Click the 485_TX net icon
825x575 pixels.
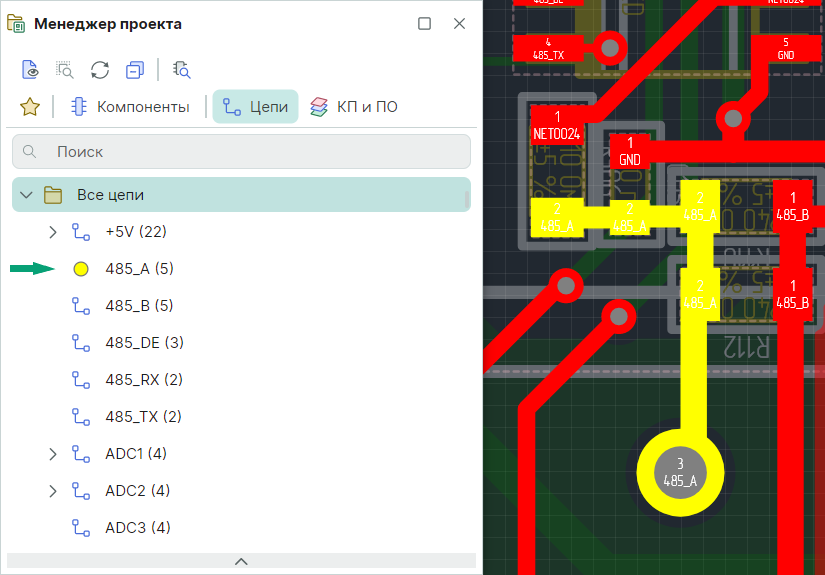[x=81, y=417]
